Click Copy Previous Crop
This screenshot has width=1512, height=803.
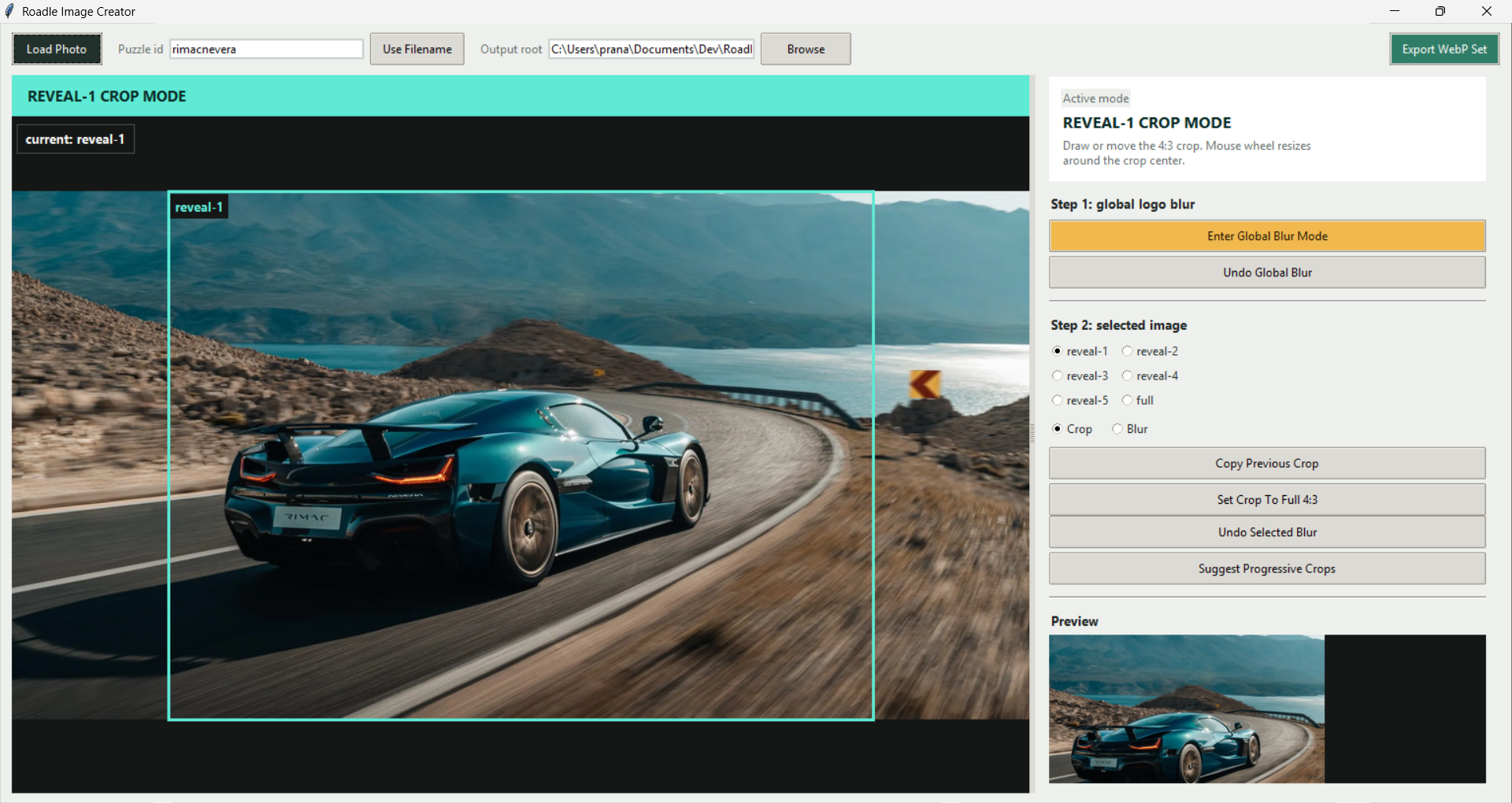point(1267,464)
